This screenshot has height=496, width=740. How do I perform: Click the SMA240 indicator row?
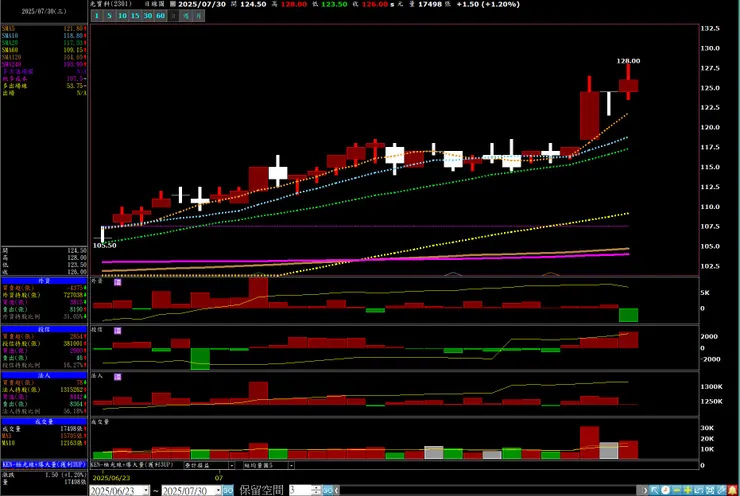point(44,64)
